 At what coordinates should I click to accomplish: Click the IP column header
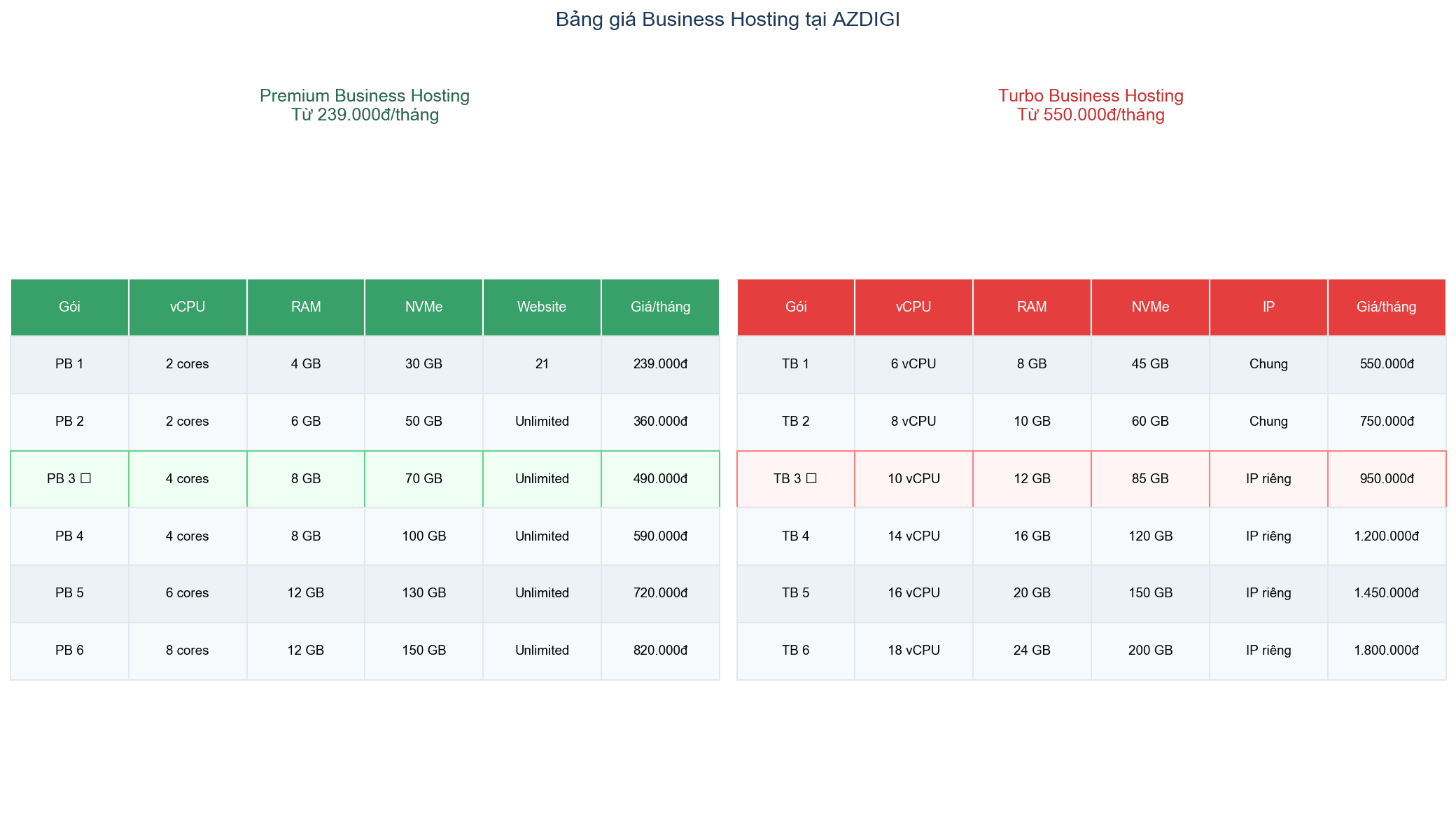pyautogui.click(x=1268, y=307)
